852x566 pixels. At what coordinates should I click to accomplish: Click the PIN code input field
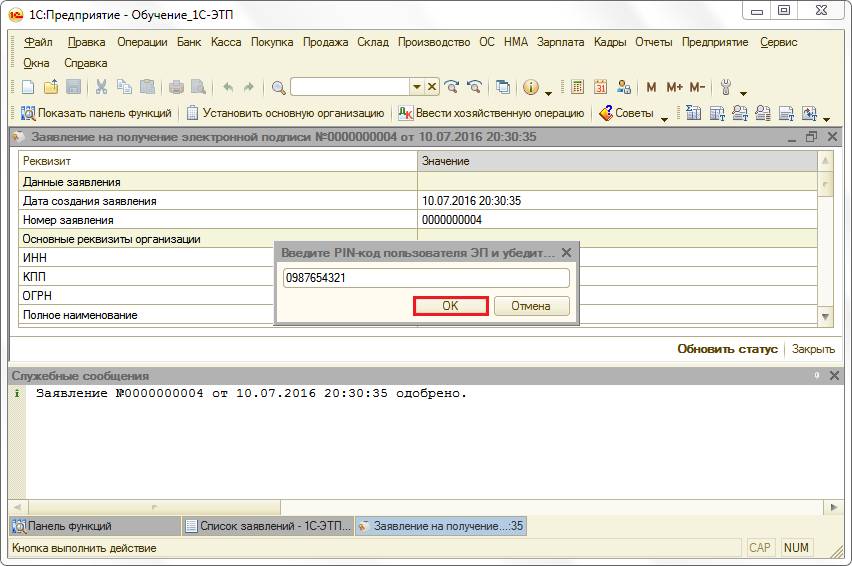coord(426,278)
